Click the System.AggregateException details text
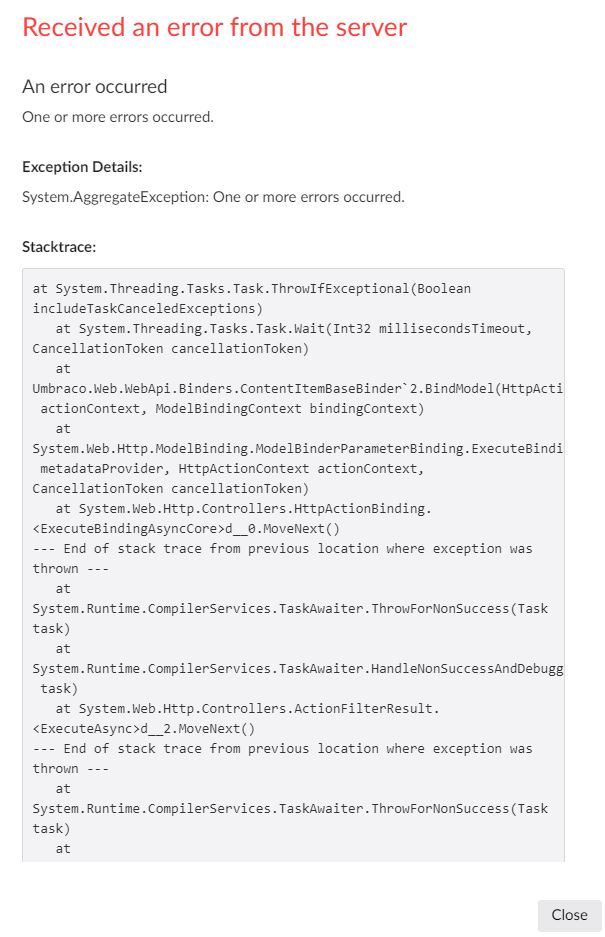This screenshot has height=937, width=605. coord(213,197)
